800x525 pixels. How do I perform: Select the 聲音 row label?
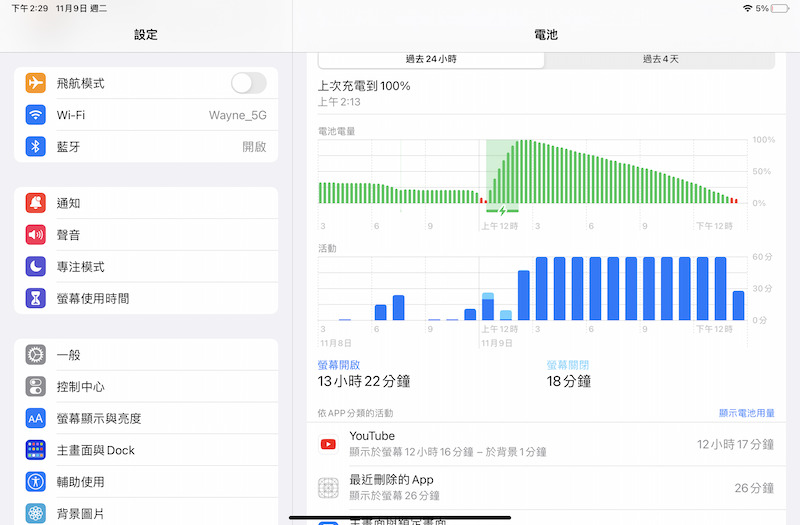coord(68,235)
